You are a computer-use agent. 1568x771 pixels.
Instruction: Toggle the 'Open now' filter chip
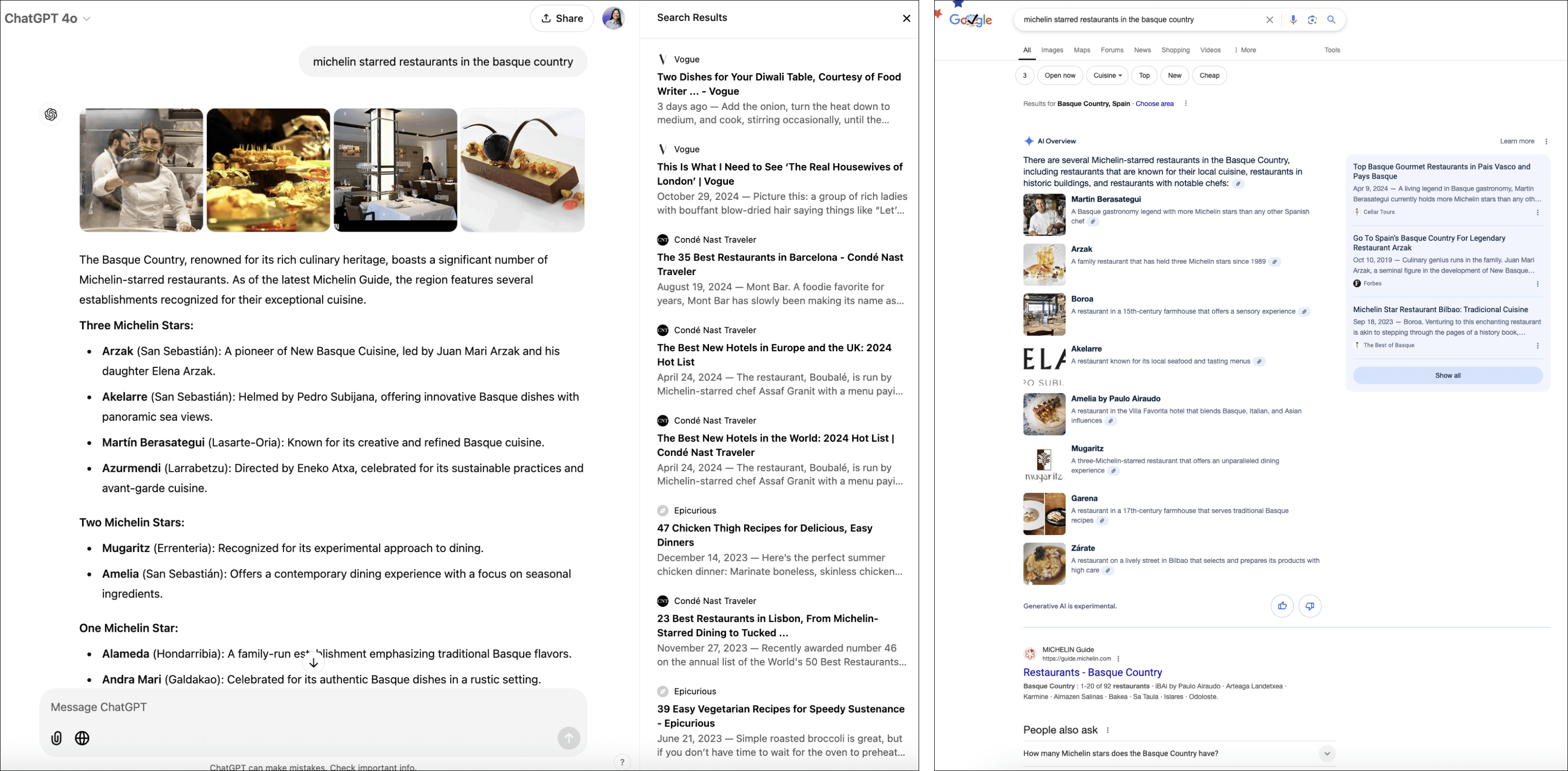pos(1060,75)
